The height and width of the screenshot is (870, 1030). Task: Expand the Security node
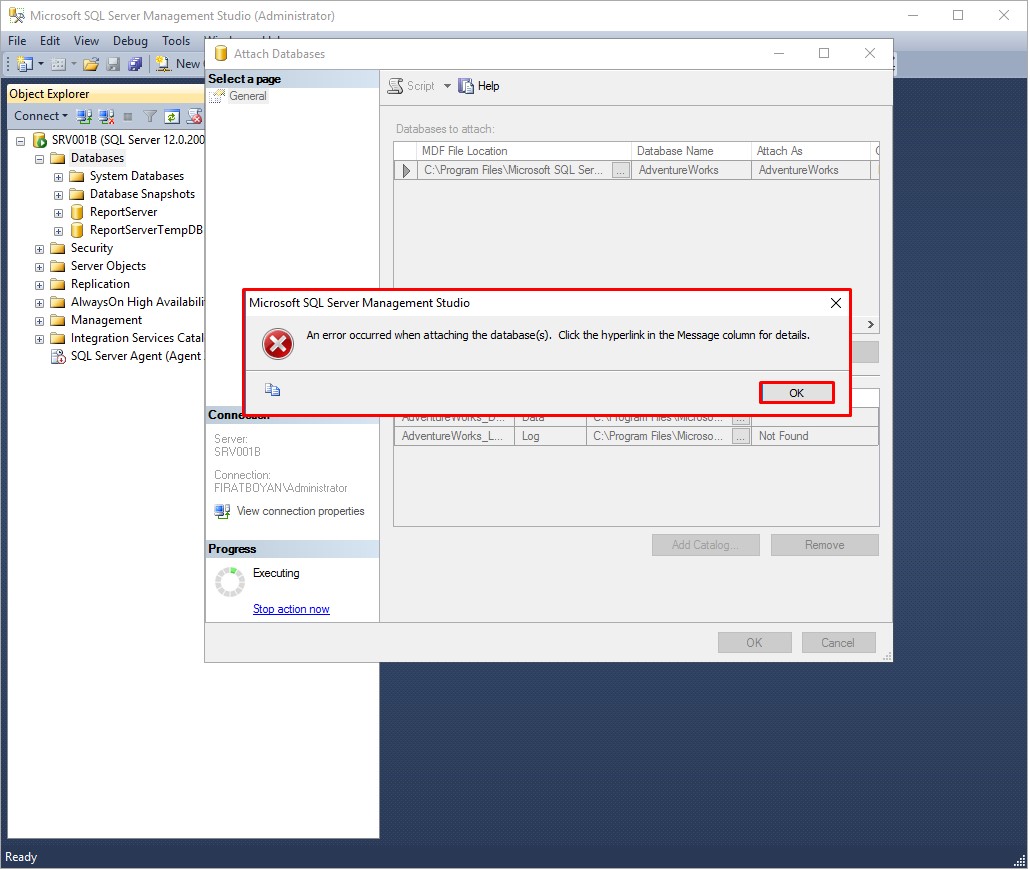39,250
